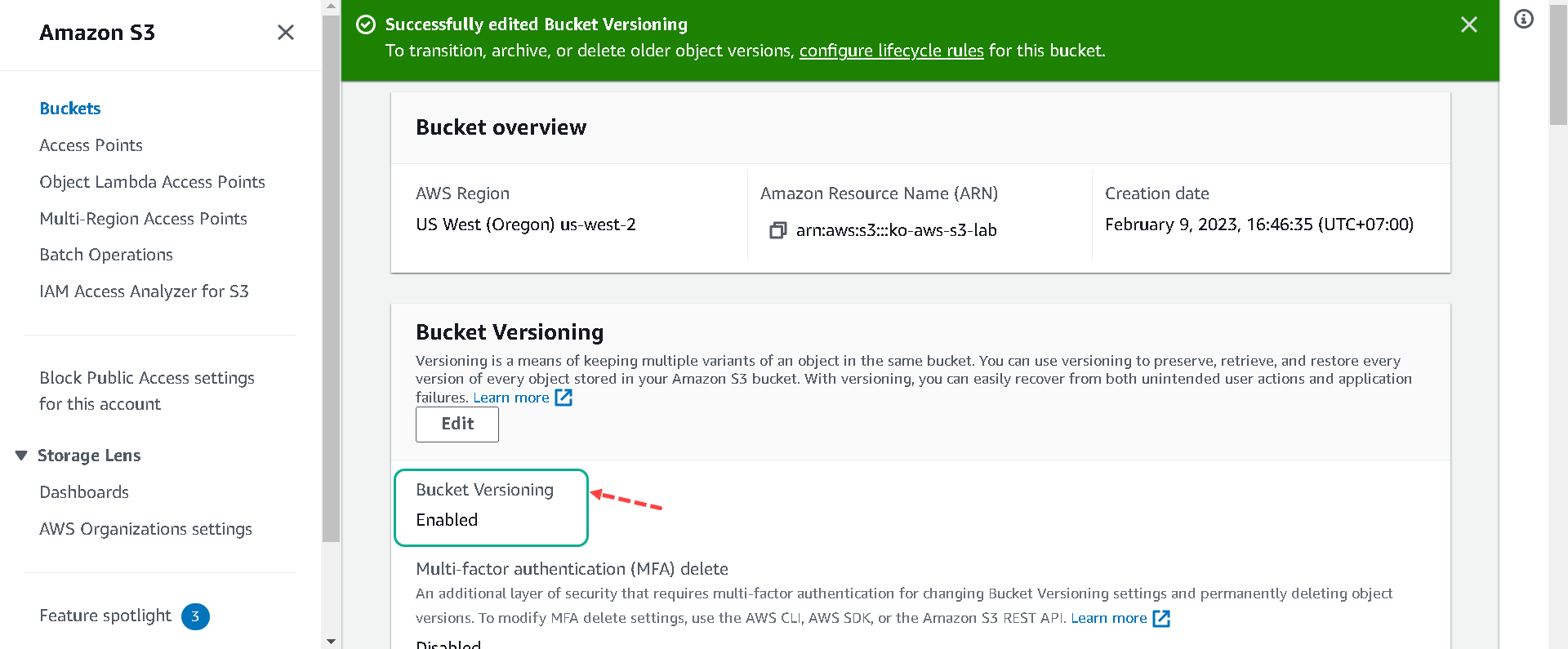Open Learn more link for MFA delete
1568x649 pixels.
(1109, 618)
